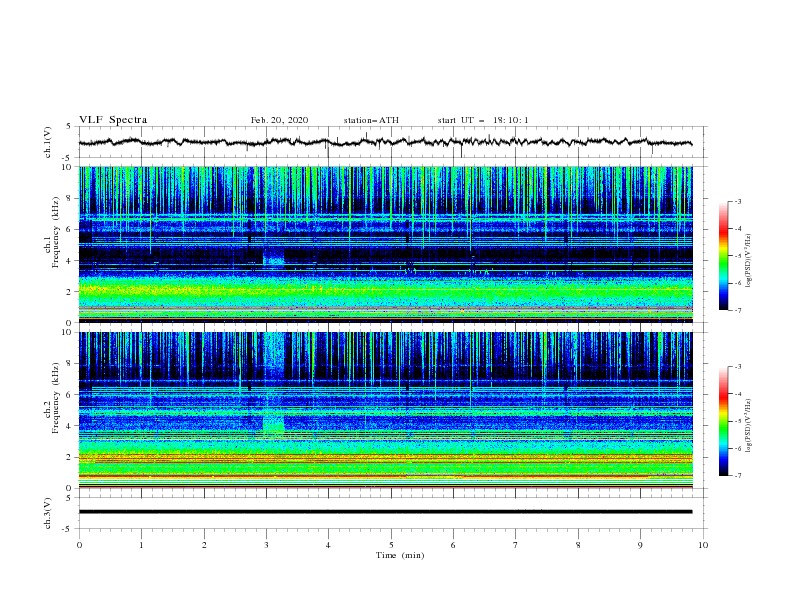Click the "start UT = 18:10:1" header text
The image size is (792, 612).
tap(482, 120)
